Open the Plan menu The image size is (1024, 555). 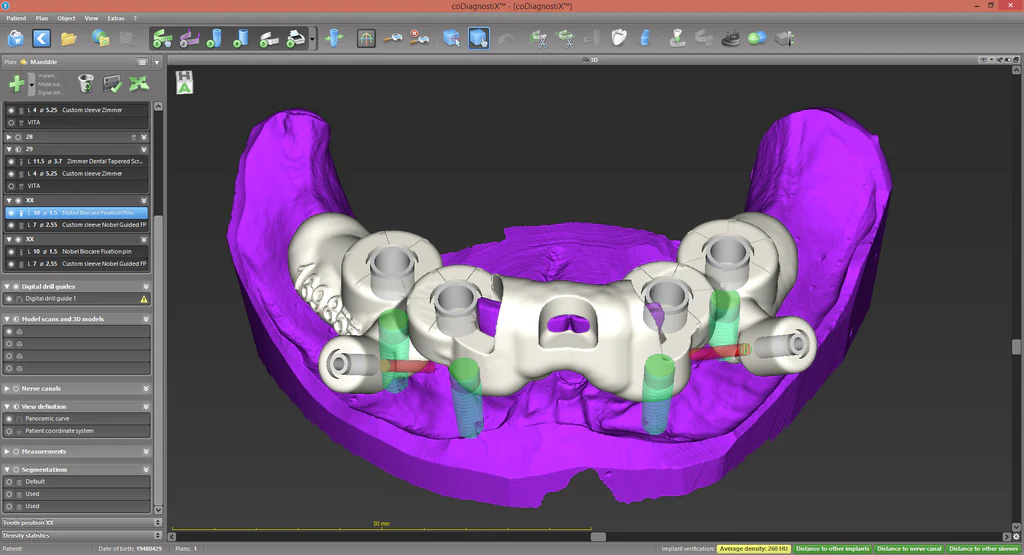[x=42, y=18]
